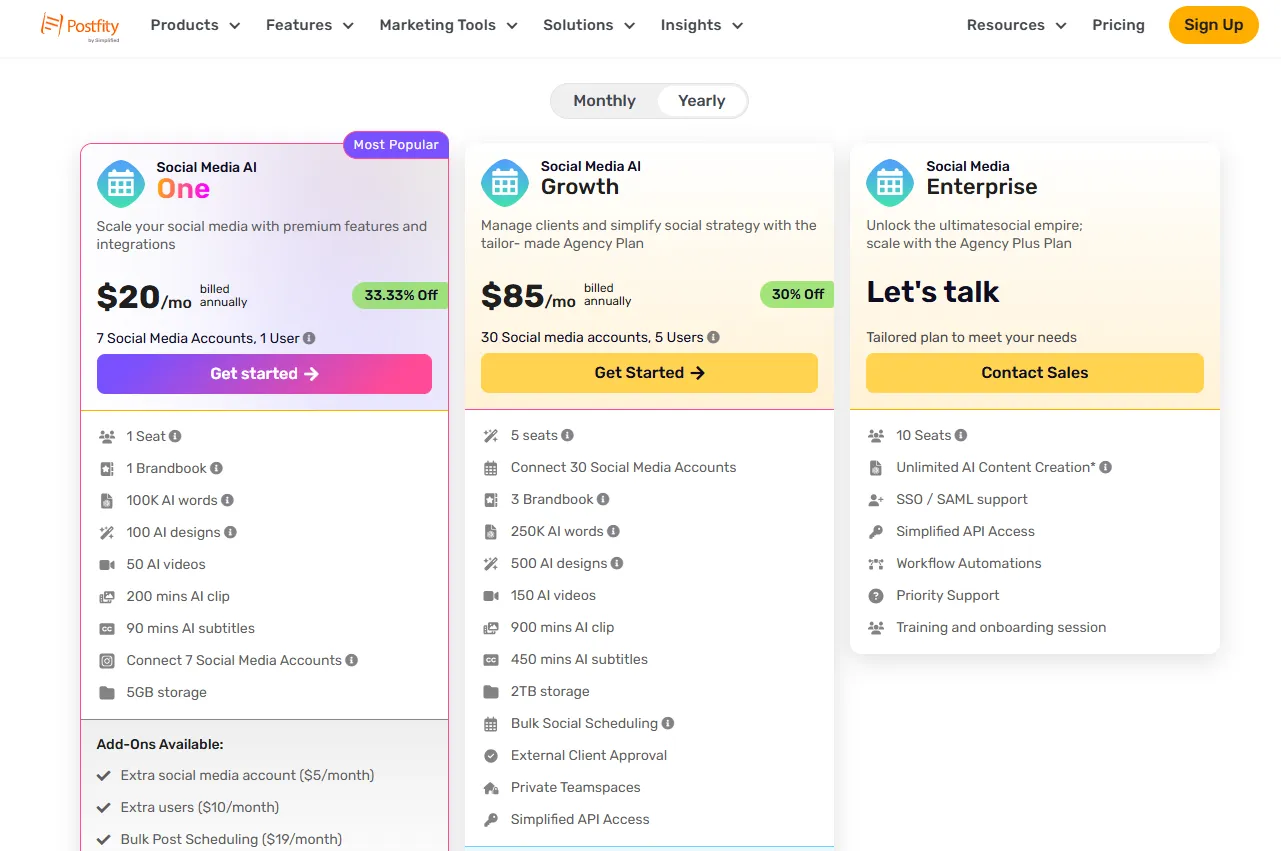Click info icon next to 500 AI designs
Viewport: 1281px width, 851px height.
(617, 563)
